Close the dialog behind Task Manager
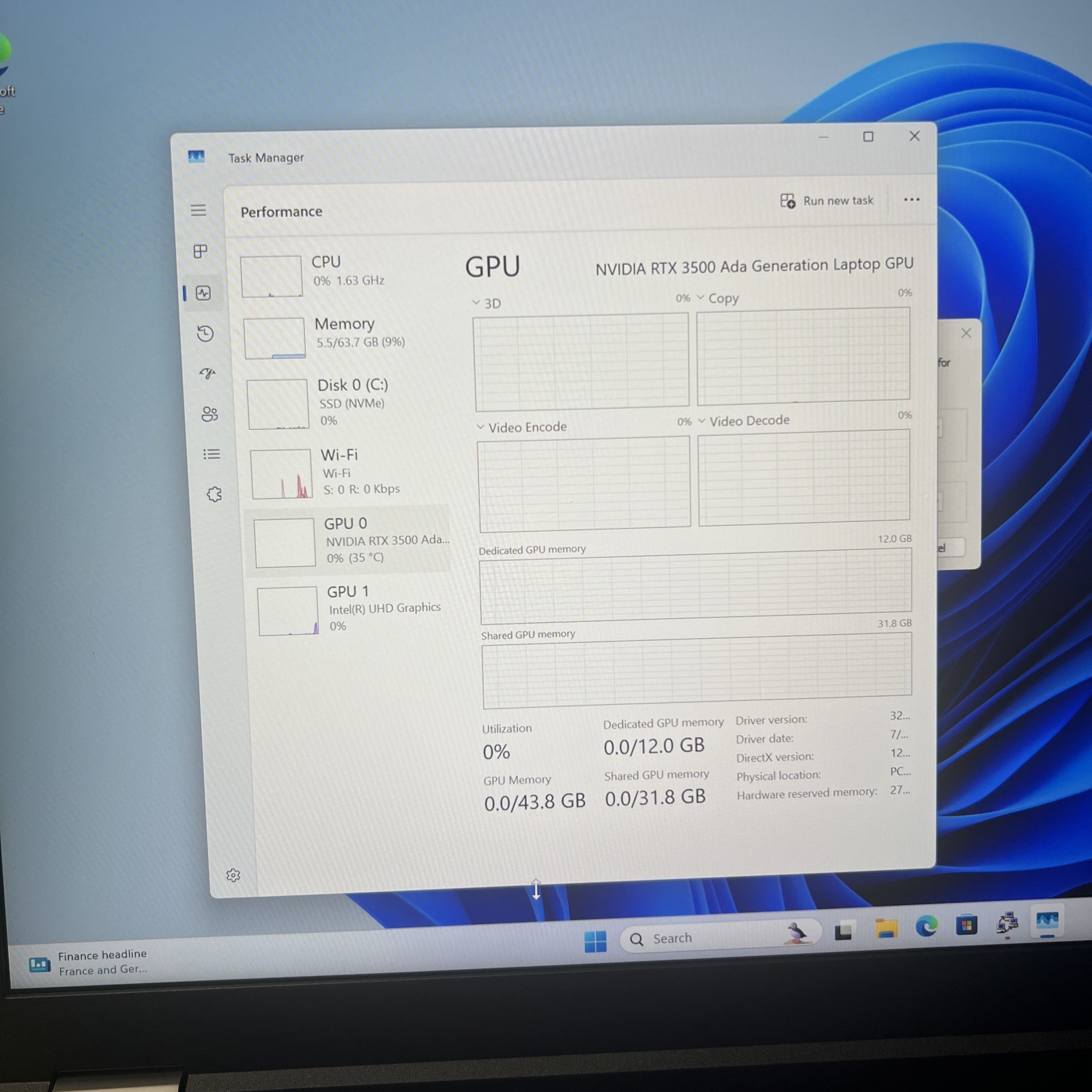This screenshot has height=1092, width=1092. click(966, 333)
